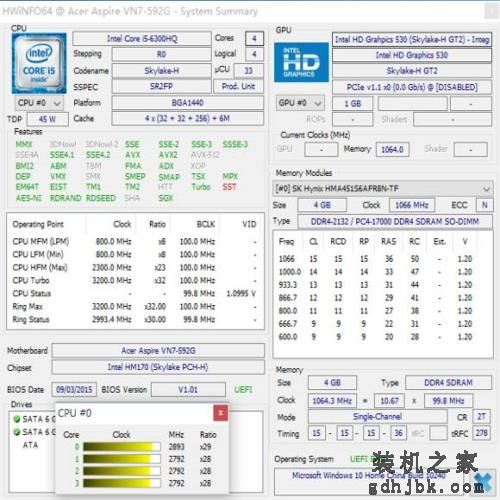The height and width of the screenshot is (500, 500).
Task: Select the Codename Skylake-H field
Action: click(x=161, y=71)
